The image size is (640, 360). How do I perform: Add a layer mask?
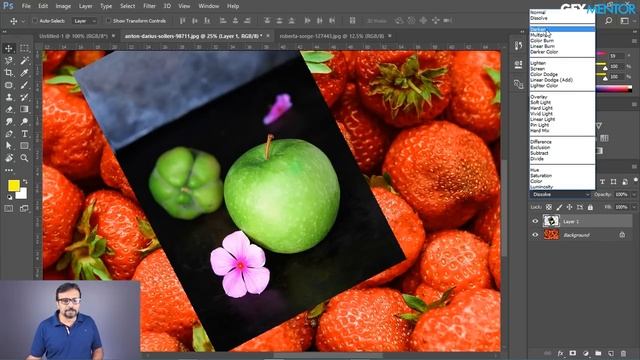(573, 353)
